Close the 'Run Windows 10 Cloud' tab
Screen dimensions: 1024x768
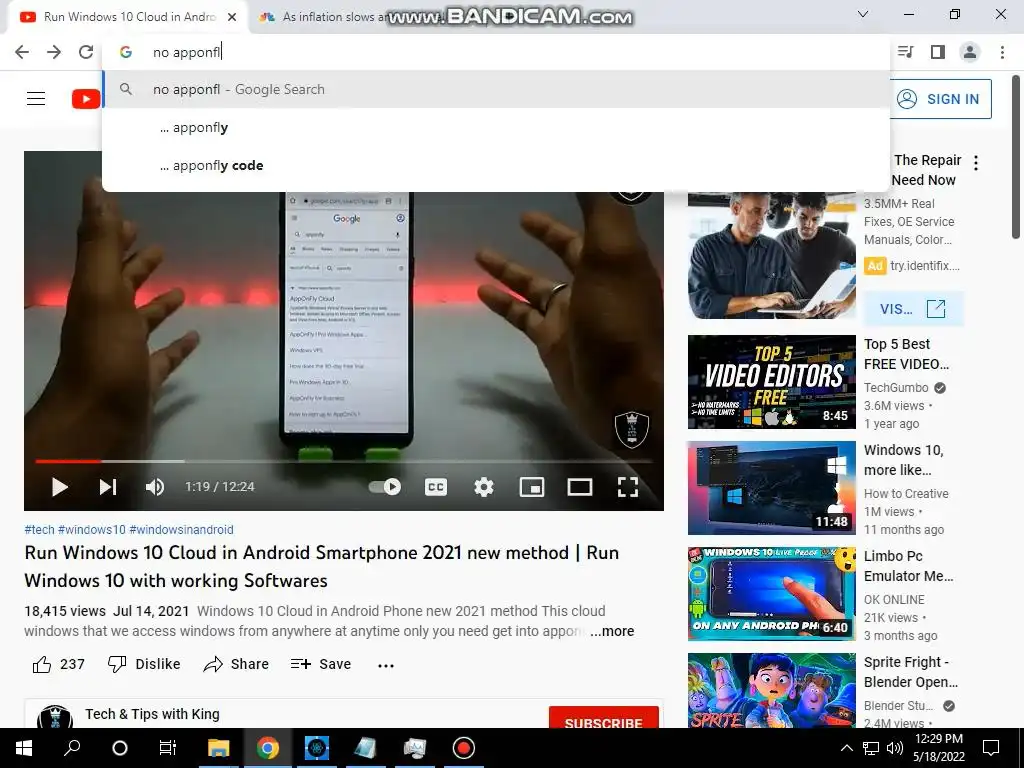point(232,18)
